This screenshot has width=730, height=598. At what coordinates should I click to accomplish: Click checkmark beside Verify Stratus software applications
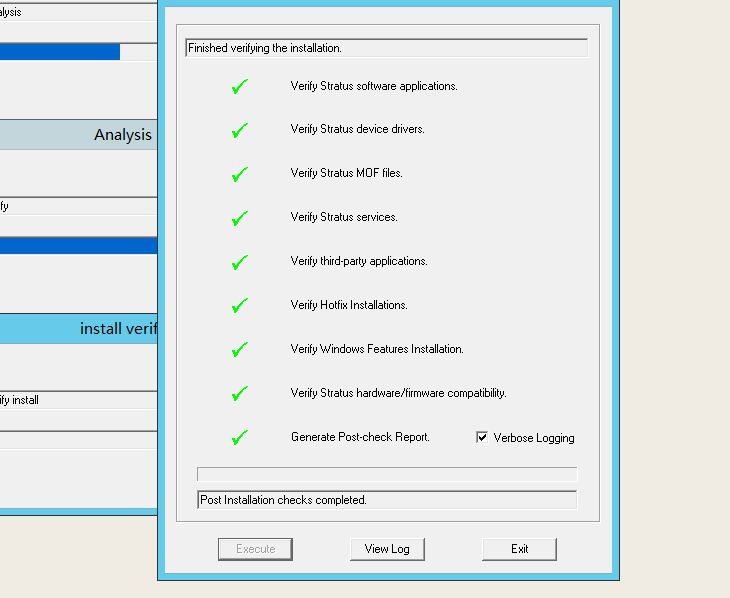click(240, 86)
